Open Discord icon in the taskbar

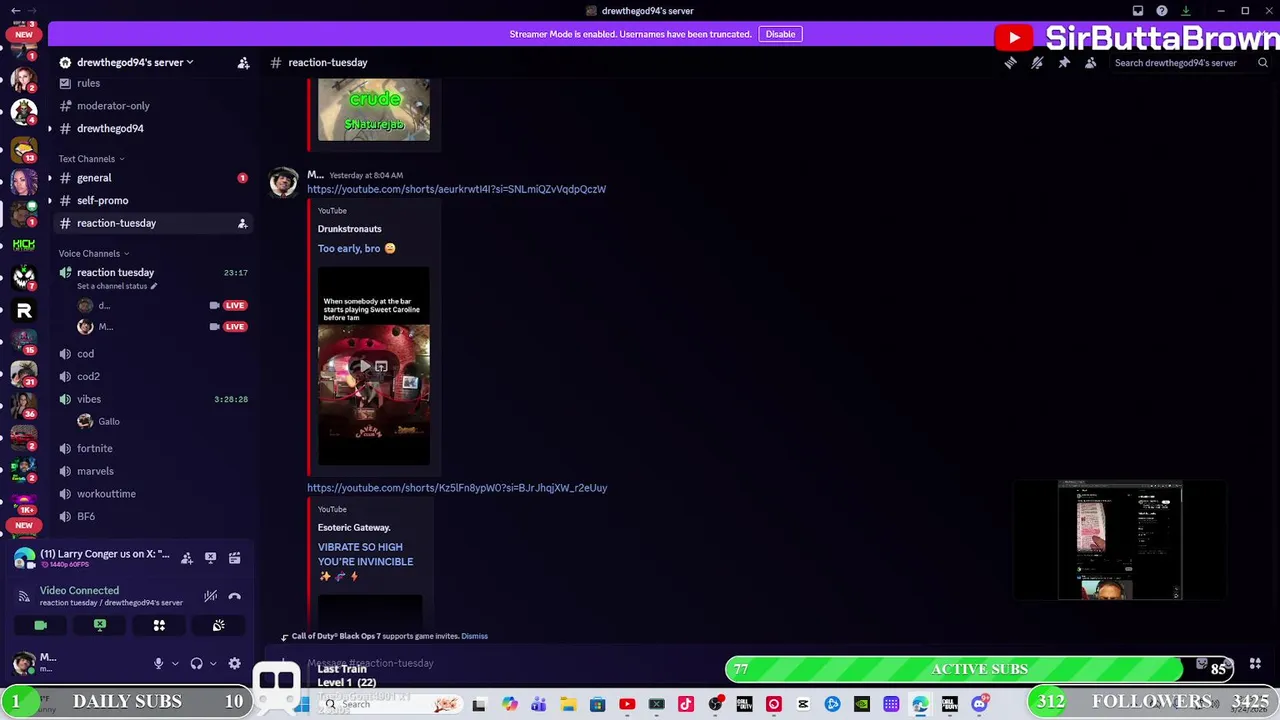pyautogui.click(x=979, y=705)
